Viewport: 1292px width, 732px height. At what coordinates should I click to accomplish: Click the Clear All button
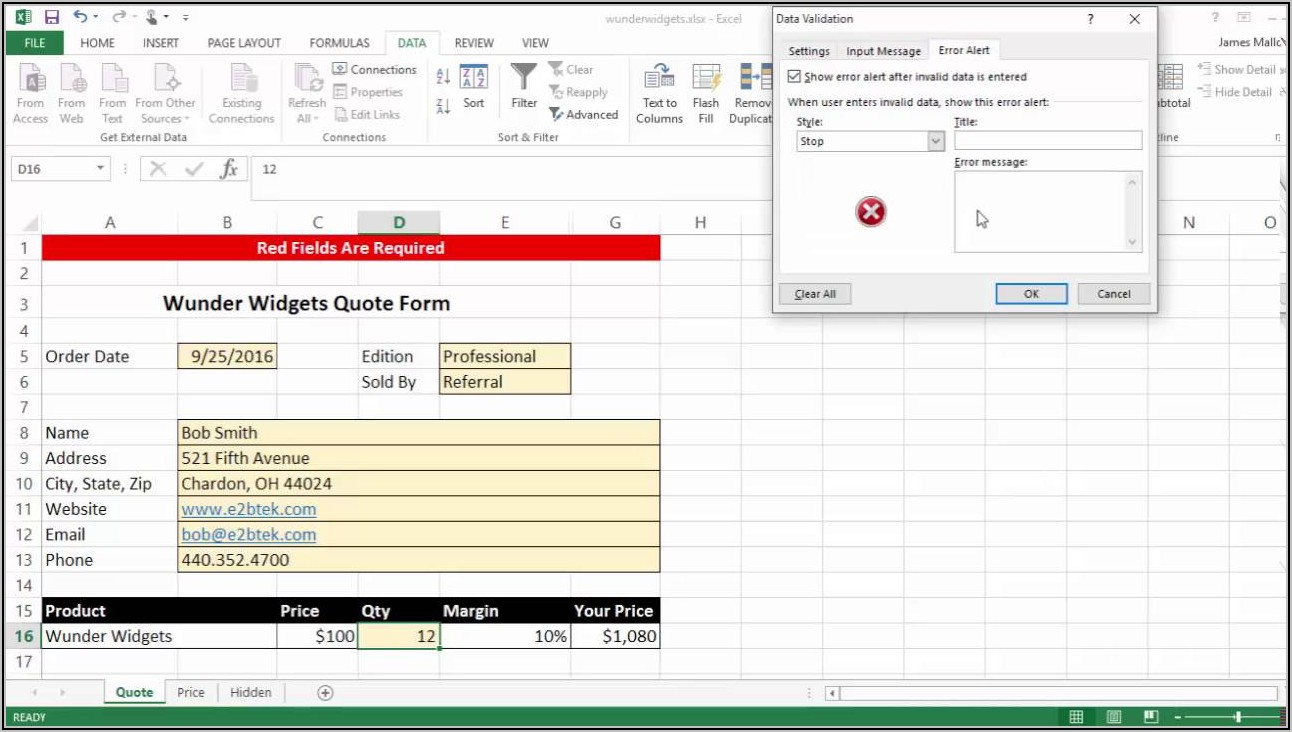[x=815, y=294]
